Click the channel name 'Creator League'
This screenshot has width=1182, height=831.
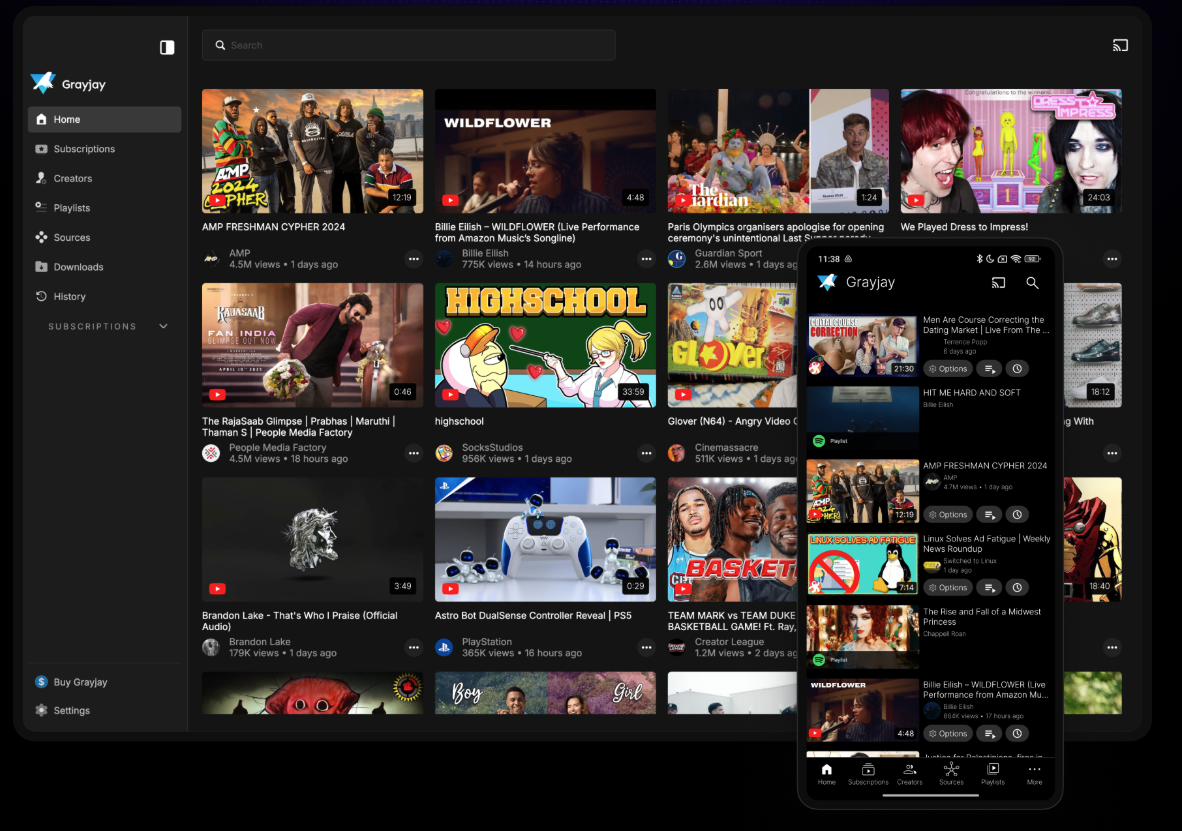pos(730,642)
